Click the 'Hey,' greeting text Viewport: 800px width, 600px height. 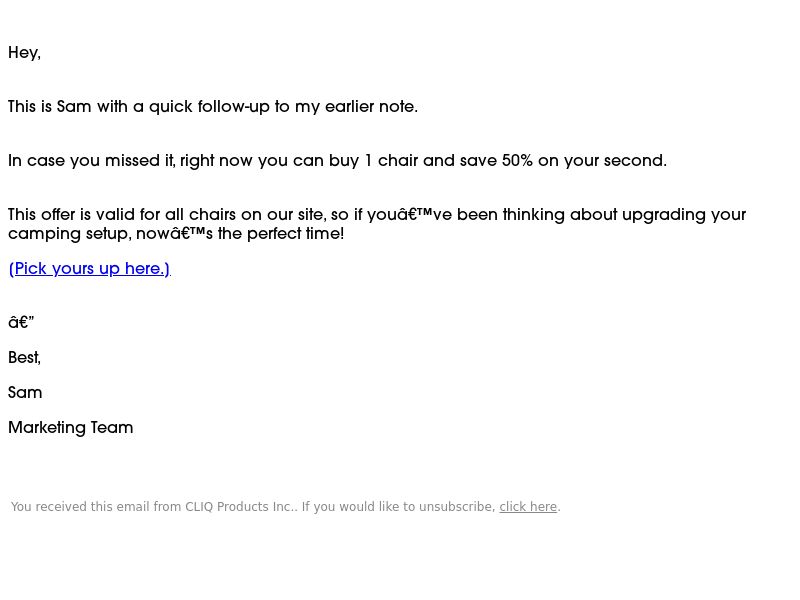click(24, 53)
